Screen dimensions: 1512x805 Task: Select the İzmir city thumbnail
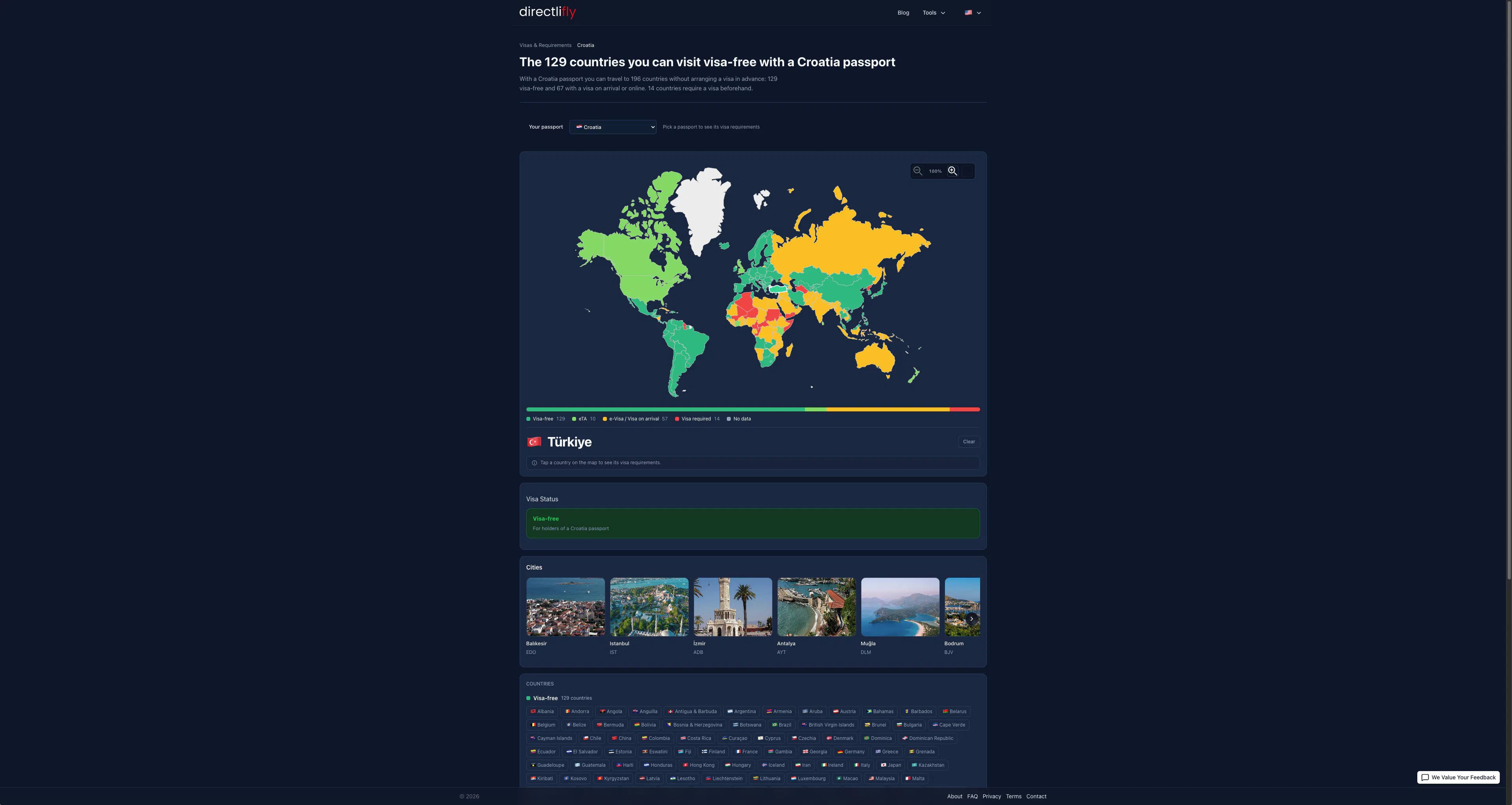point(733,607)
